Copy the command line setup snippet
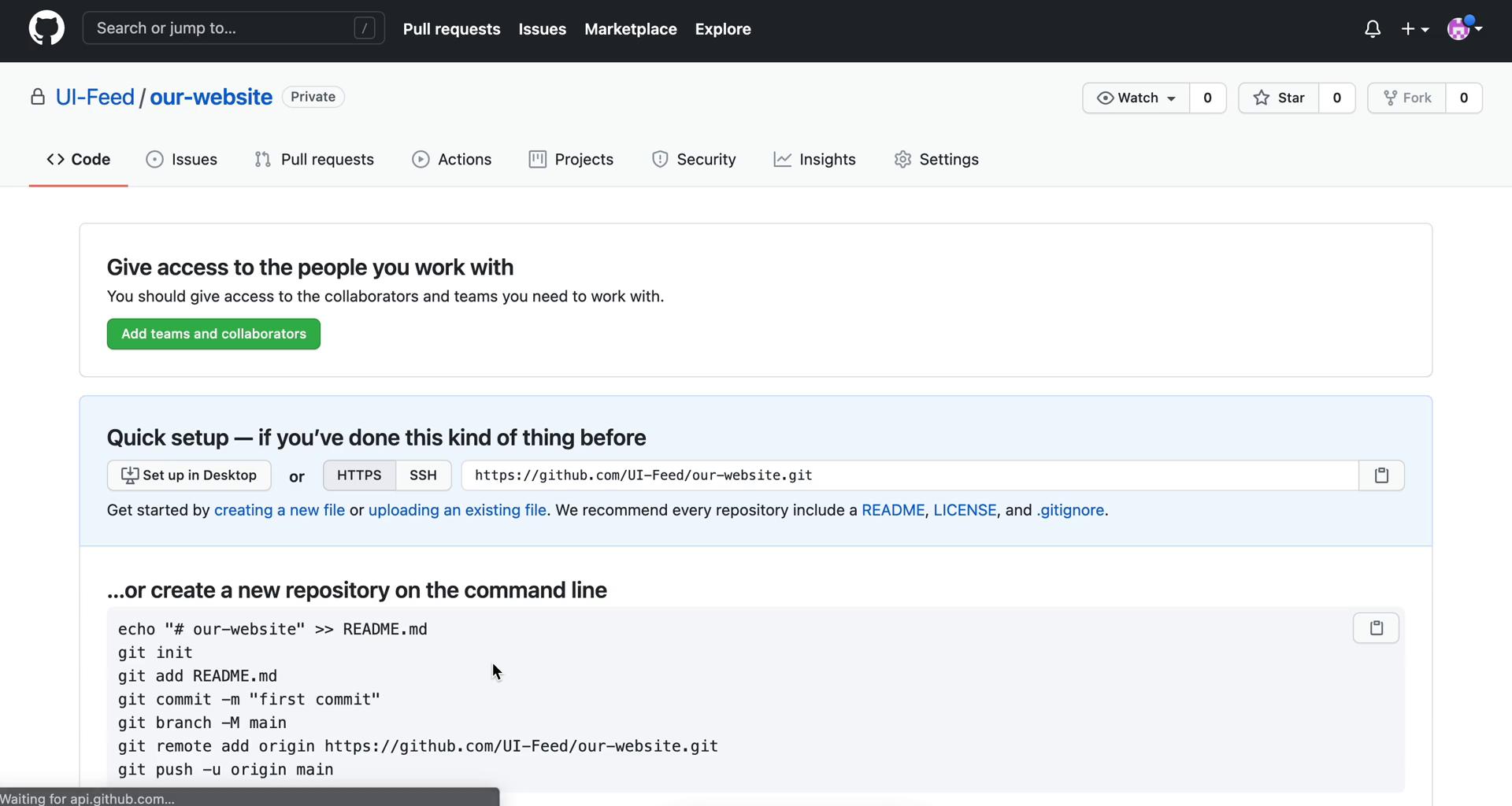1512x806 pixels. pos(1376,628)
